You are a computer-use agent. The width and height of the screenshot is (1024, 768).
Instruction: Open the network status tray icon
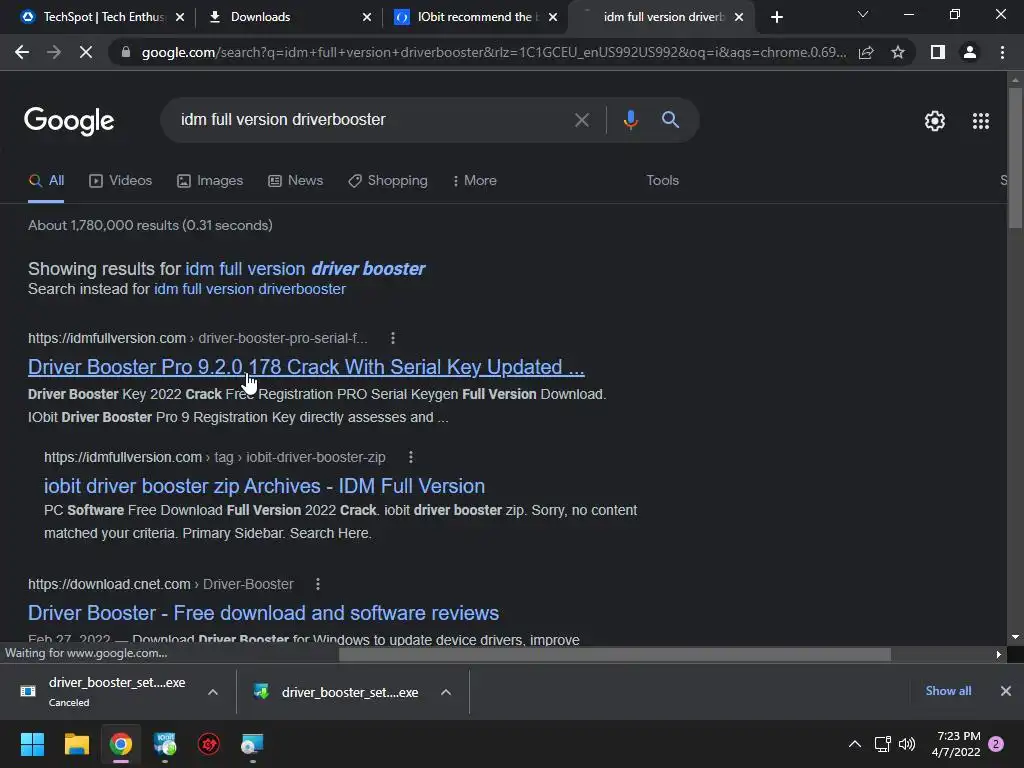(x=882, y=744)
